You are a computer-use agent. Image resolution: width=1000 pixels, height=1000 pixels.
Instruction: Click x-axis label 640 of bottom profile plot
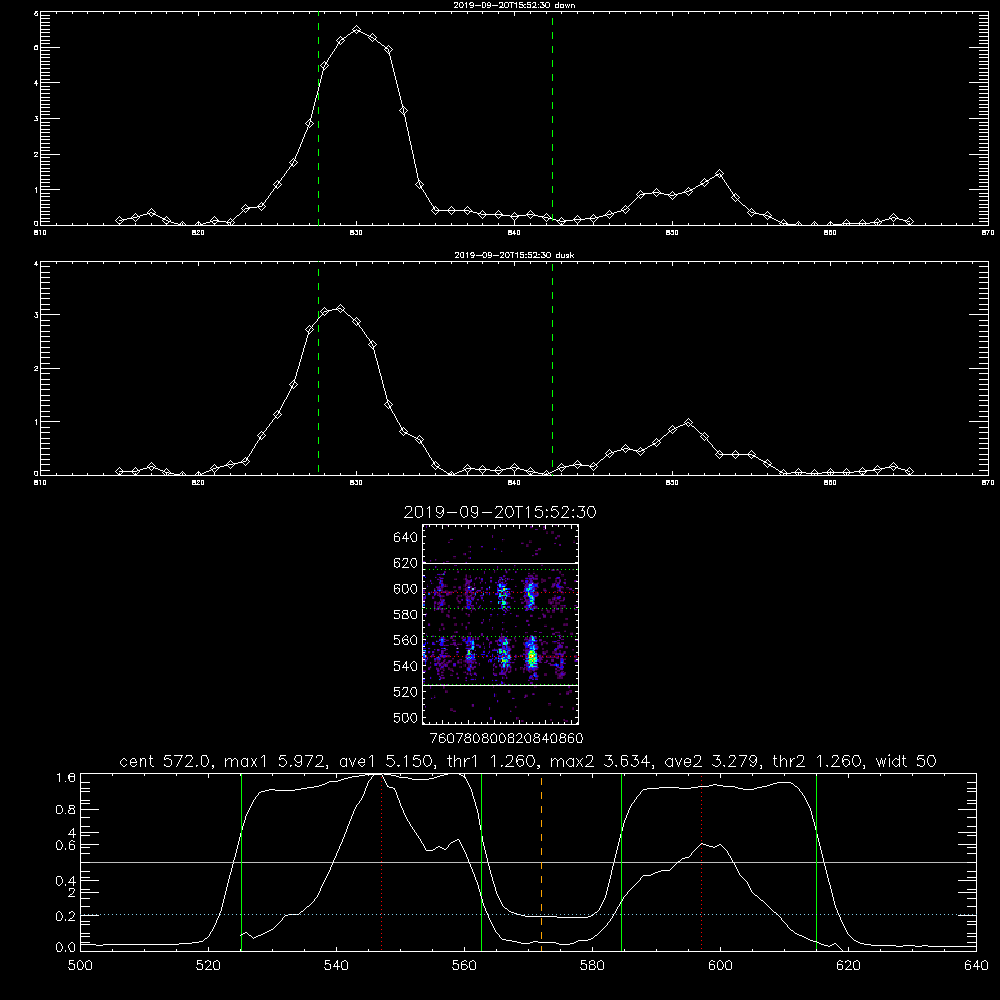tap(976, 966)
